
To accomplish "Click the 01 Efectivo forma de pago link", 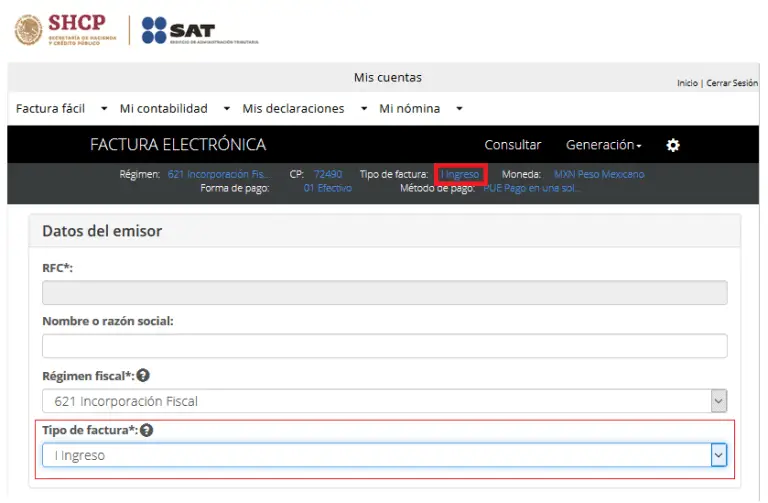I will [328, 188].
